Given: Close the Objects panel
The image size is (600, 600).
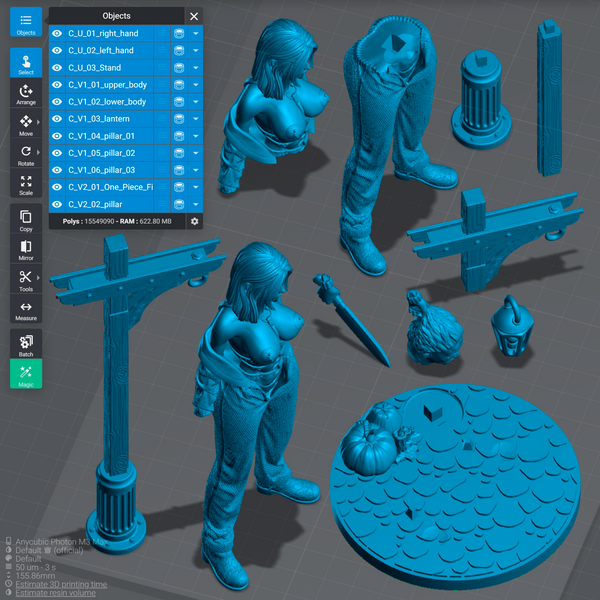Looking at the screenshot, I should pos(194,16).
